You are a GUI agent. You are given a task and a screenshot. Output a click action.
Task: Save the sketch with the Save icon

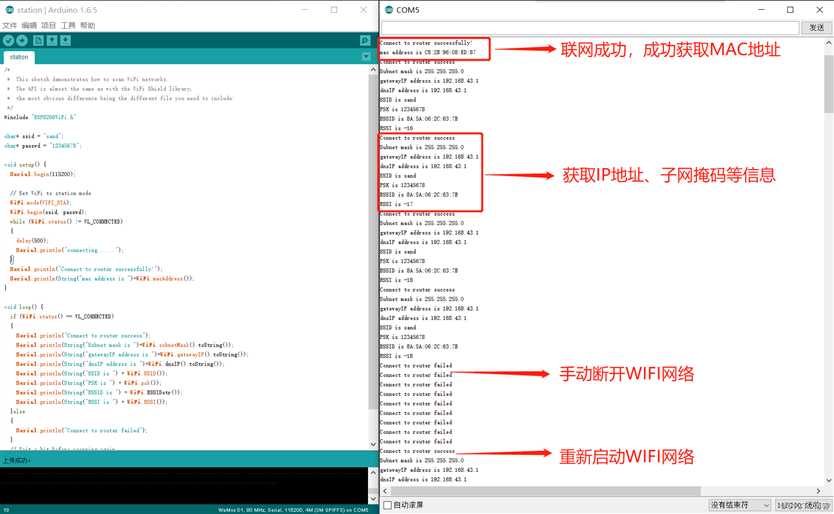pyautogui.click(x=65, y=40)
